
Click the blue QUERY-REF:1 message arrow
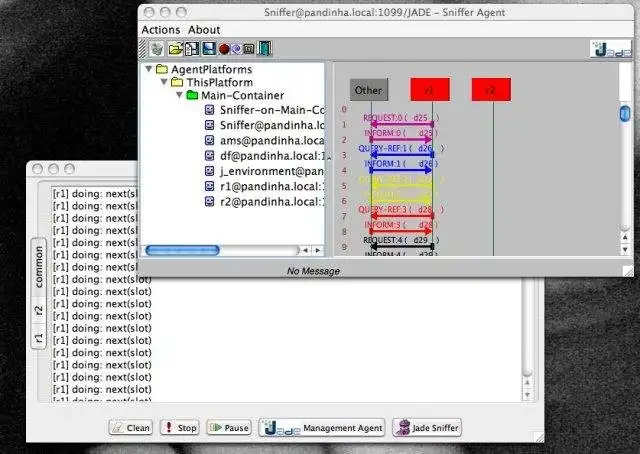402,154
